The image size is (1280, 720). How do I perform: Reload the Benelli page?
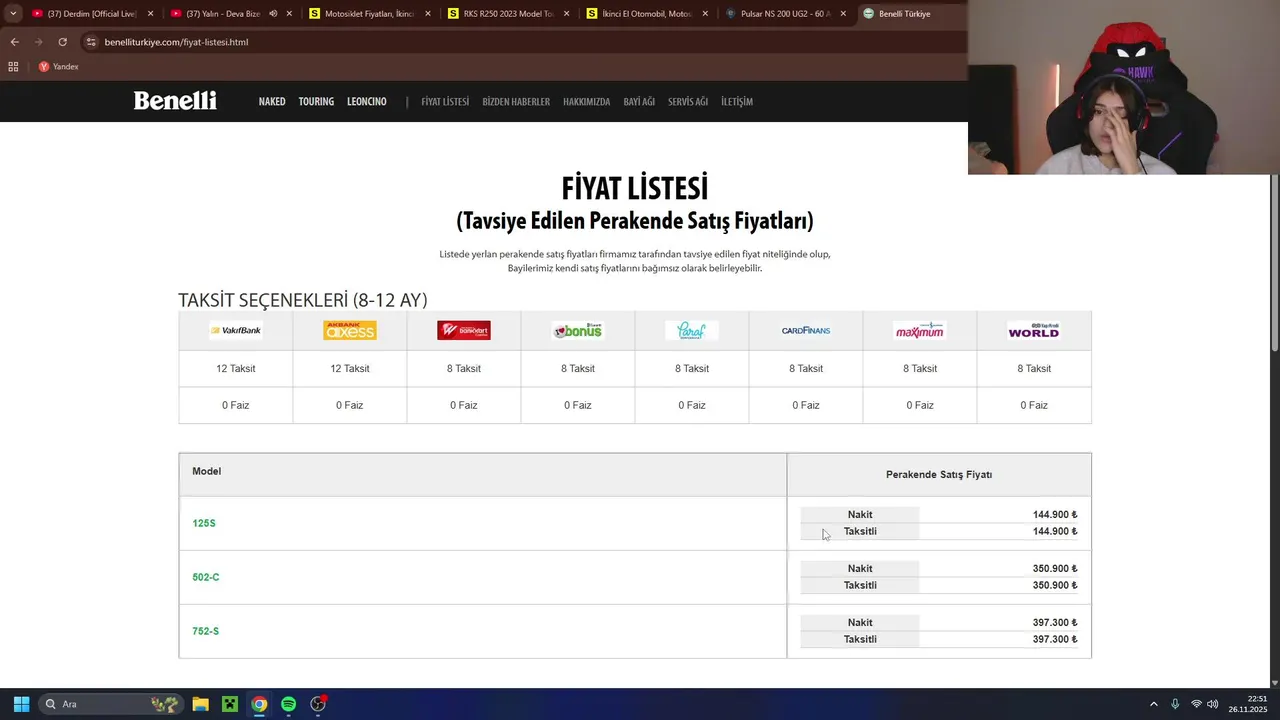point(62,42)
